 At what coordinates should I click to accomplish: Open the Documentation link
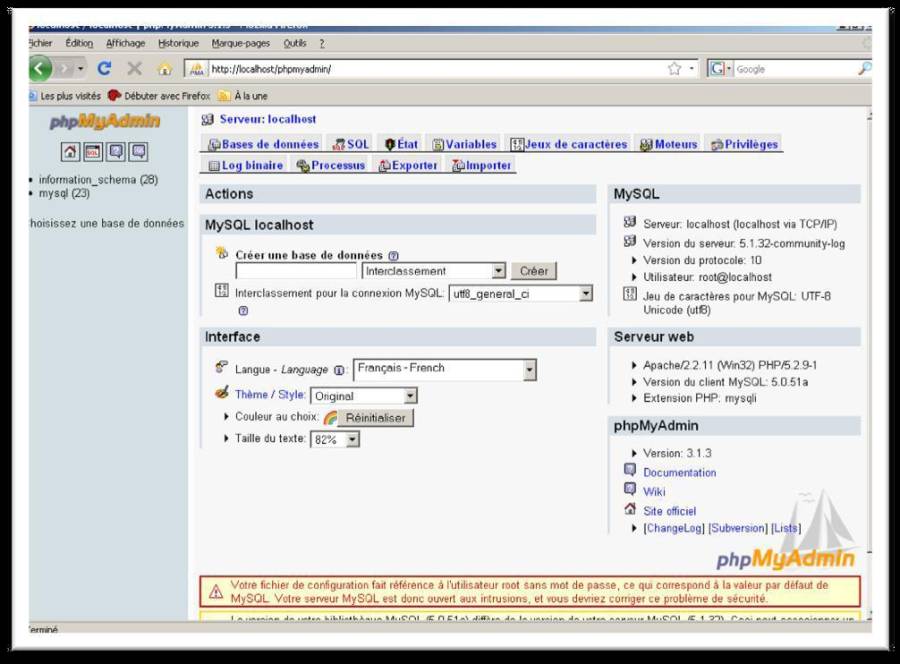(680, 473)
